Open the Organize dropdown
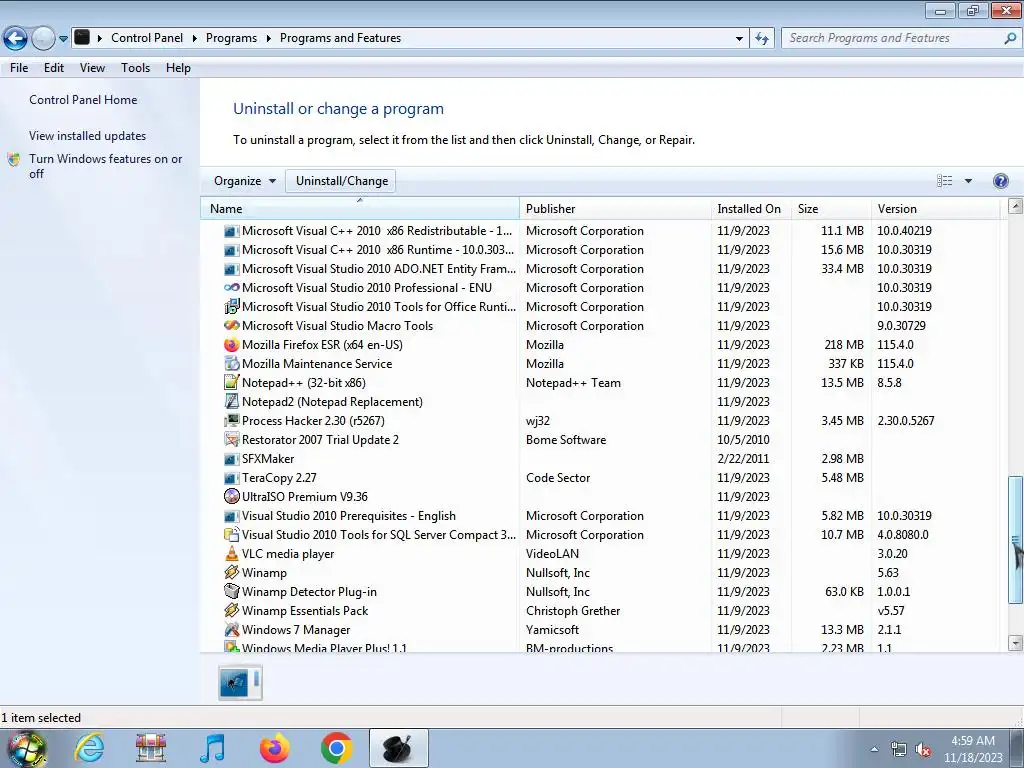Image resolution: width=1024 pixels, height=768 pixels. point(244,181)
